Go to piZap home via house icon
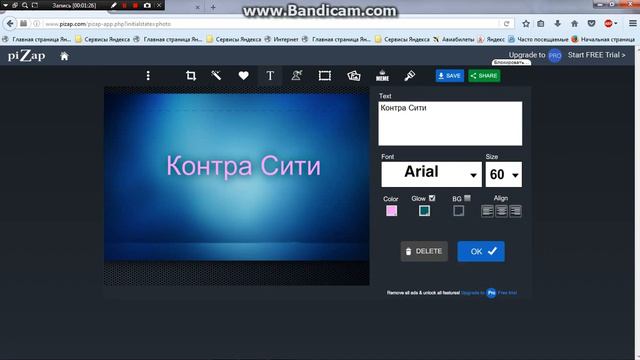640x360 pixels. coord(64,56)
